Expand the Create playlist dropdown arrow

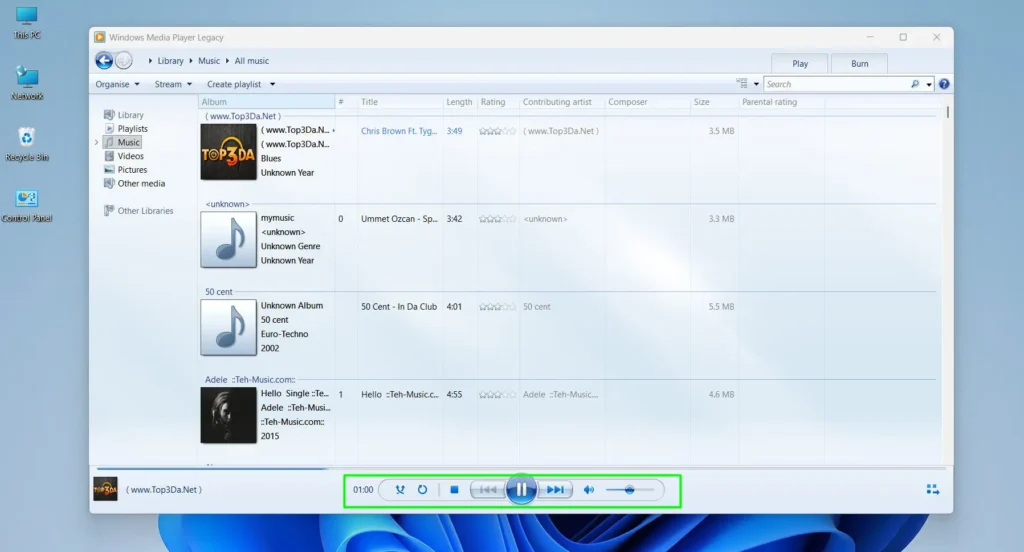click(272, 84)
